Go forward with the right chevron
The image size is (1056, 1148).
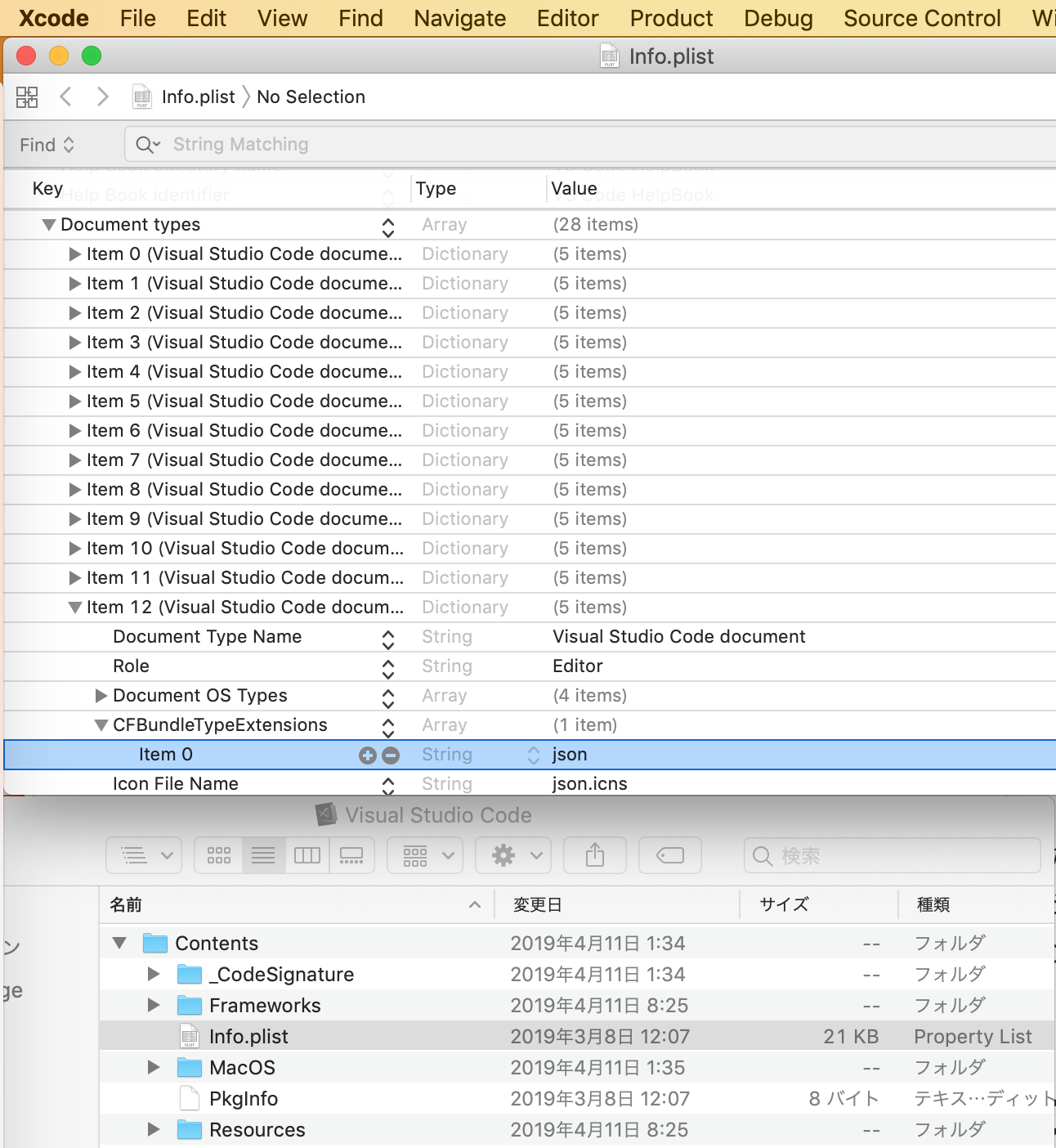point(103,96)
